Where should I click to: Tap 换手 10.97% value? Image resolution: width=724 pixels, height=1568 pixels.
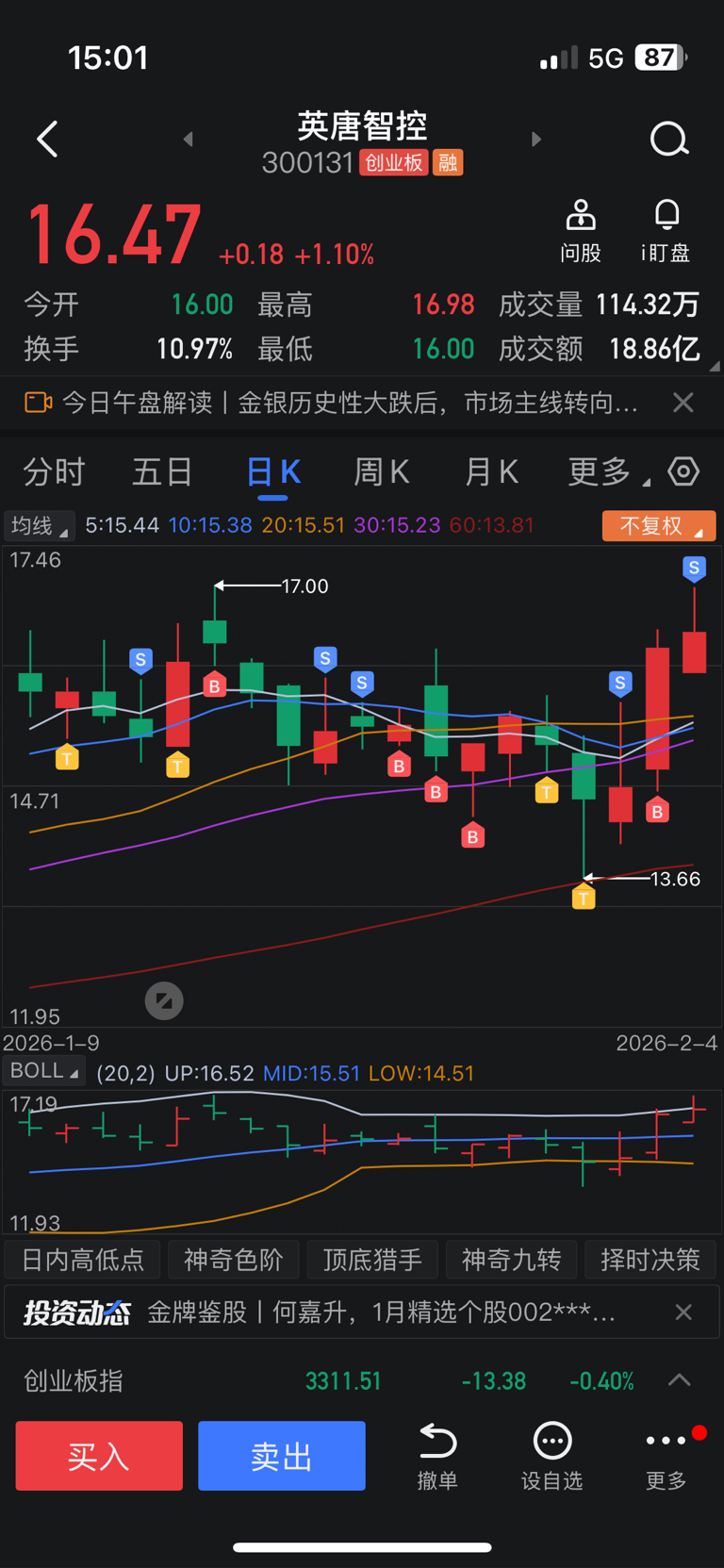(195, 350)
